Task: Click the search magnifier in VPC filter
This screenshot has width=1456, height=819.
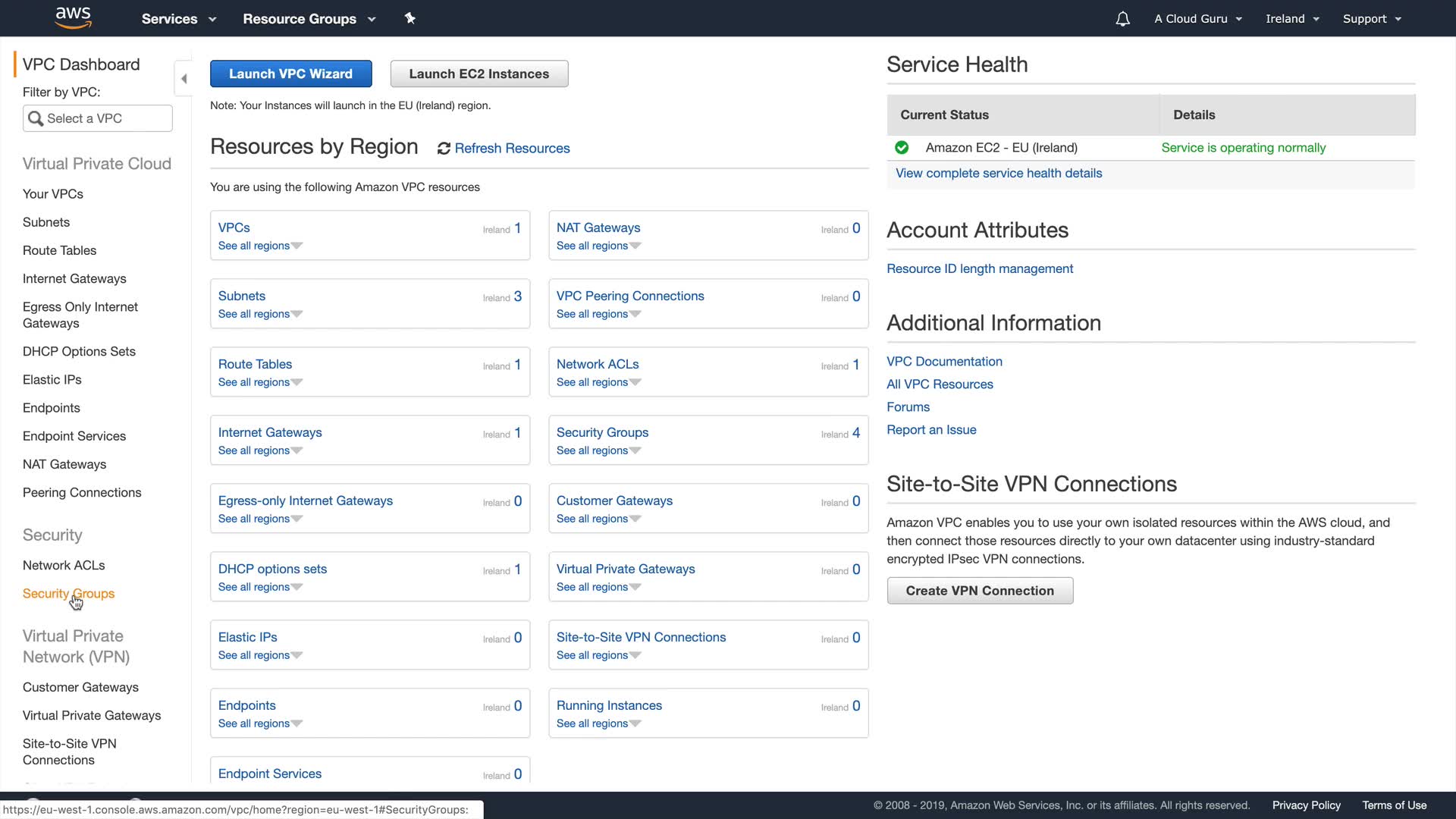Action: click(x=35, y=118)
